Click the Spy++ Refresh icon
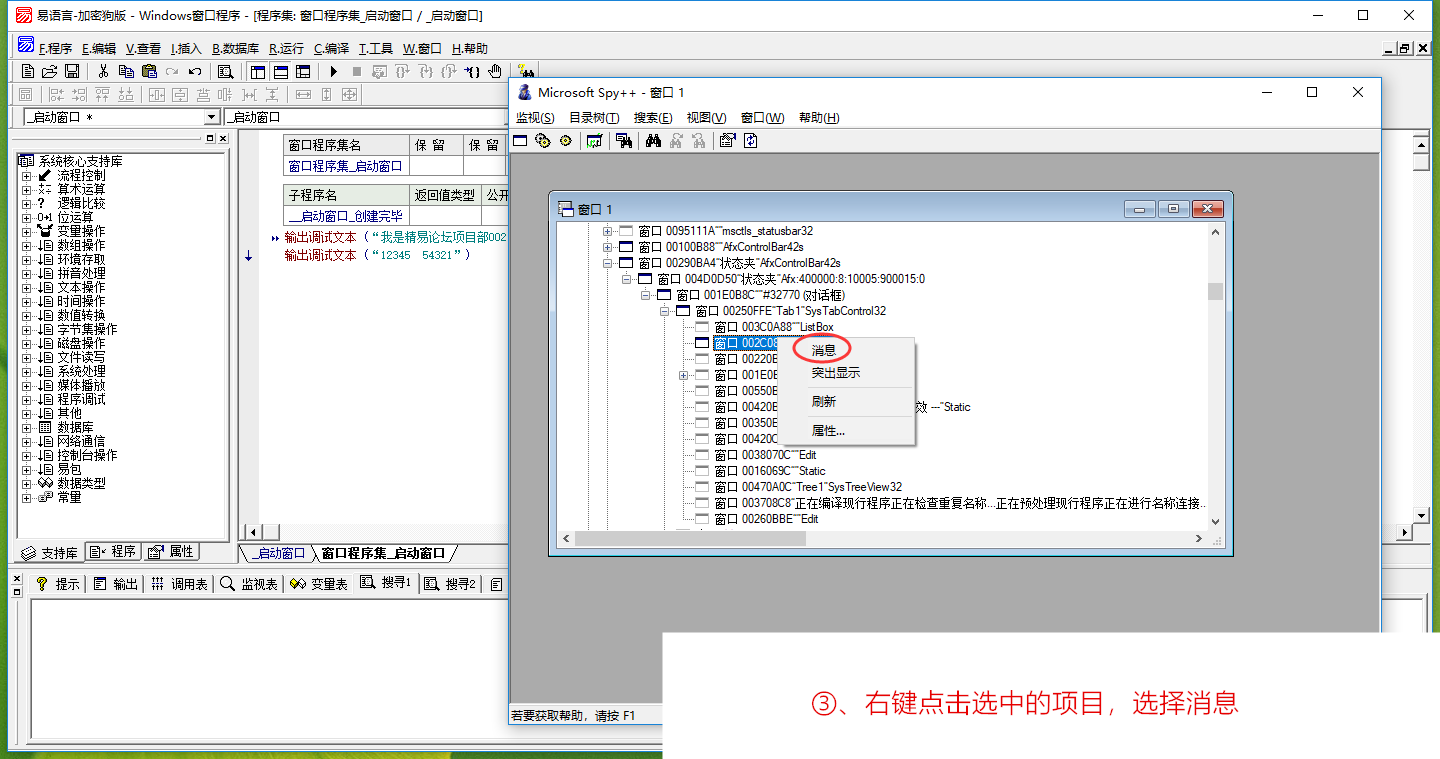Image resolution: width=1440 pixels, height=759 pixels. tap(750, 141)
